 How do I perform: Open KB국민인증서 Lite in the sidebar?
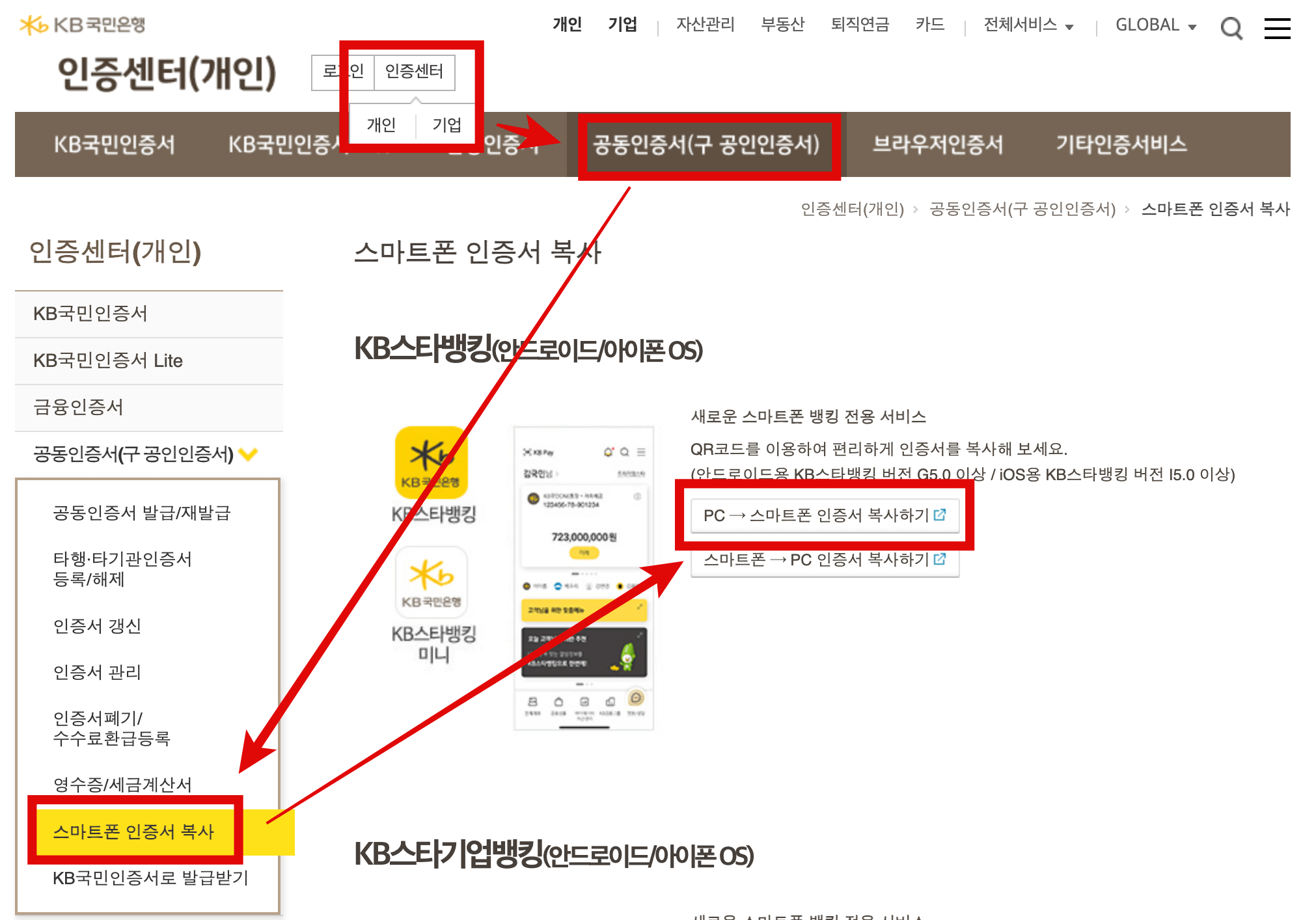pos(149,360)
